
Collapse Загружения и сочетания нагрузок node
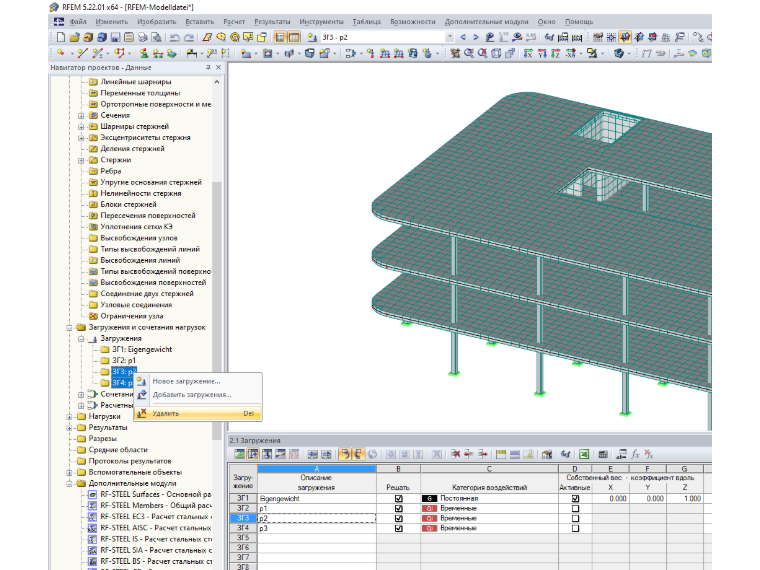click(69, 328)
